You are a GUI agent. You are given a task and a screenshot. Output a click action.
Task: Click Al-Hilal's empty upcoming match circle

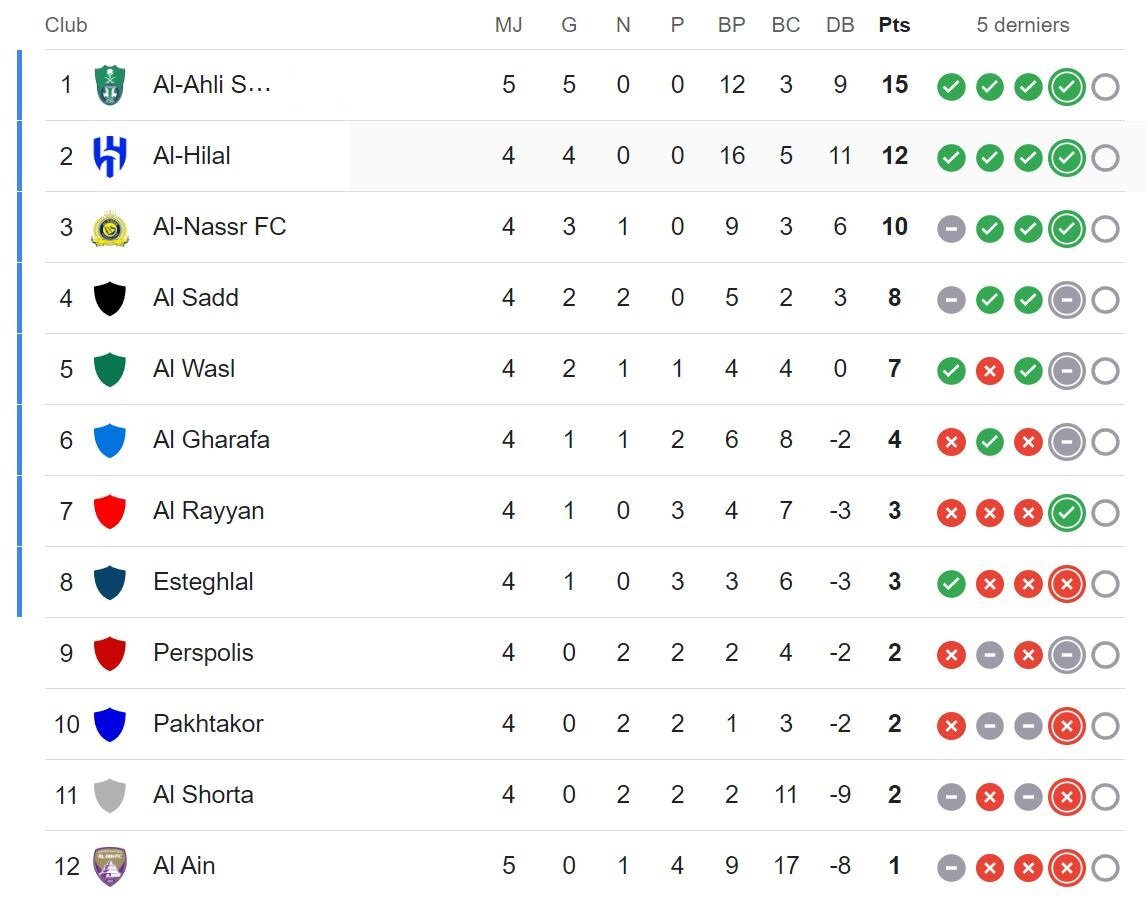pos(1105,158)
